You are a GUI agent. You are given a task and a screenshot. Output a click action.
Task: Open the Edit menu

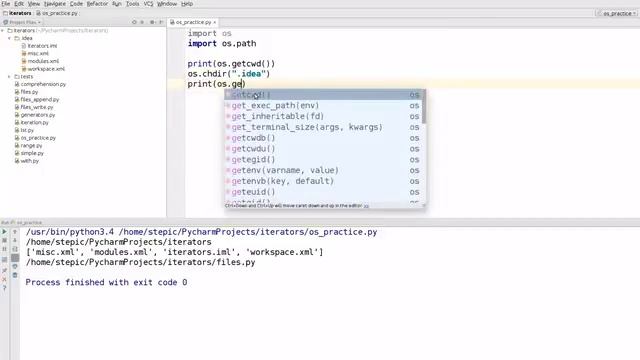19,4
